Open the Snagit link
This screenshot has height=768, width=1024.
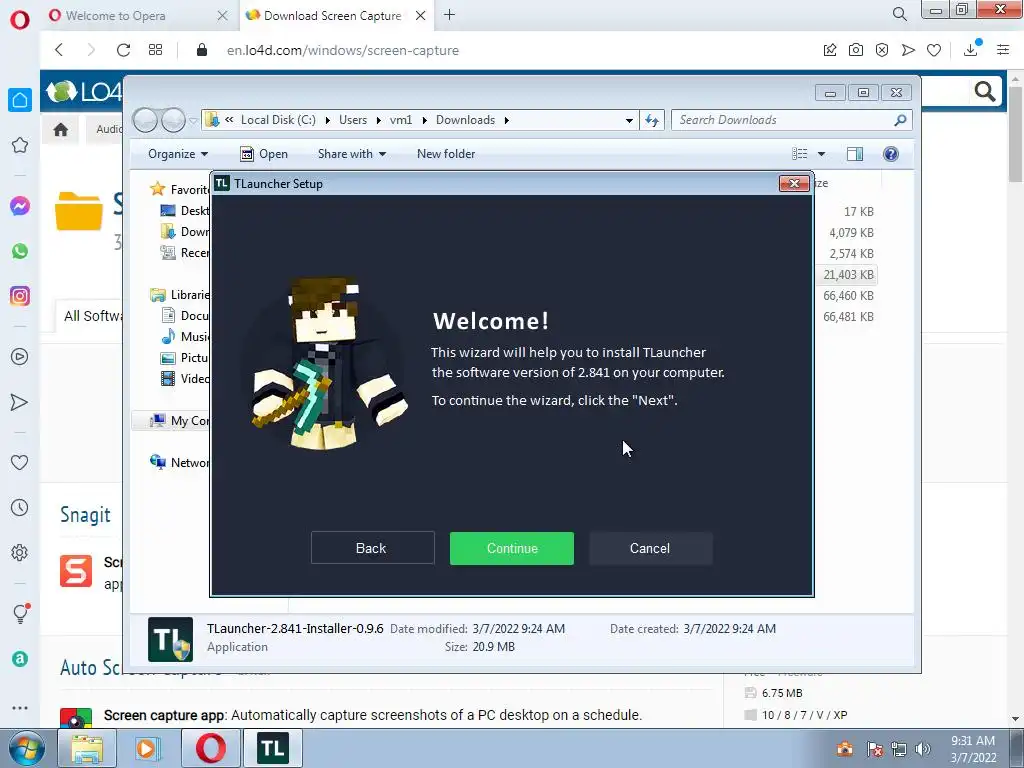(x=85, y=515)
